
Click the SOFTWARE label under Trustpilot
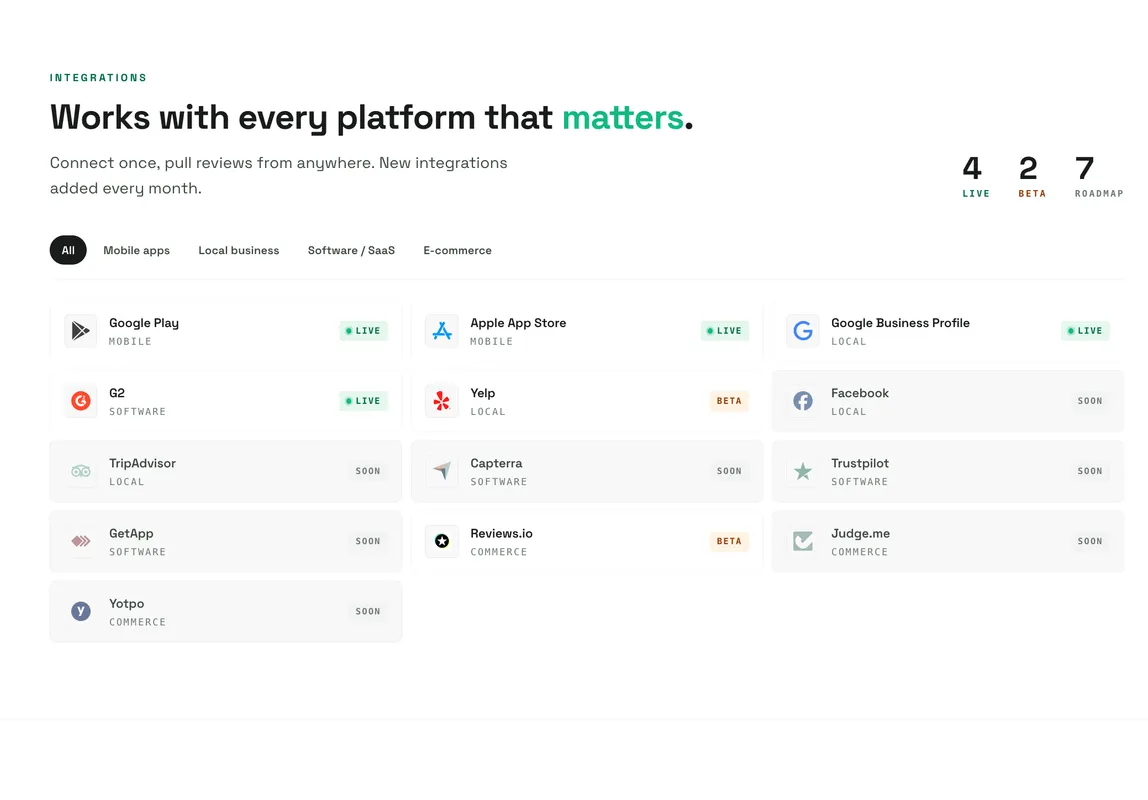click(860, 482)
